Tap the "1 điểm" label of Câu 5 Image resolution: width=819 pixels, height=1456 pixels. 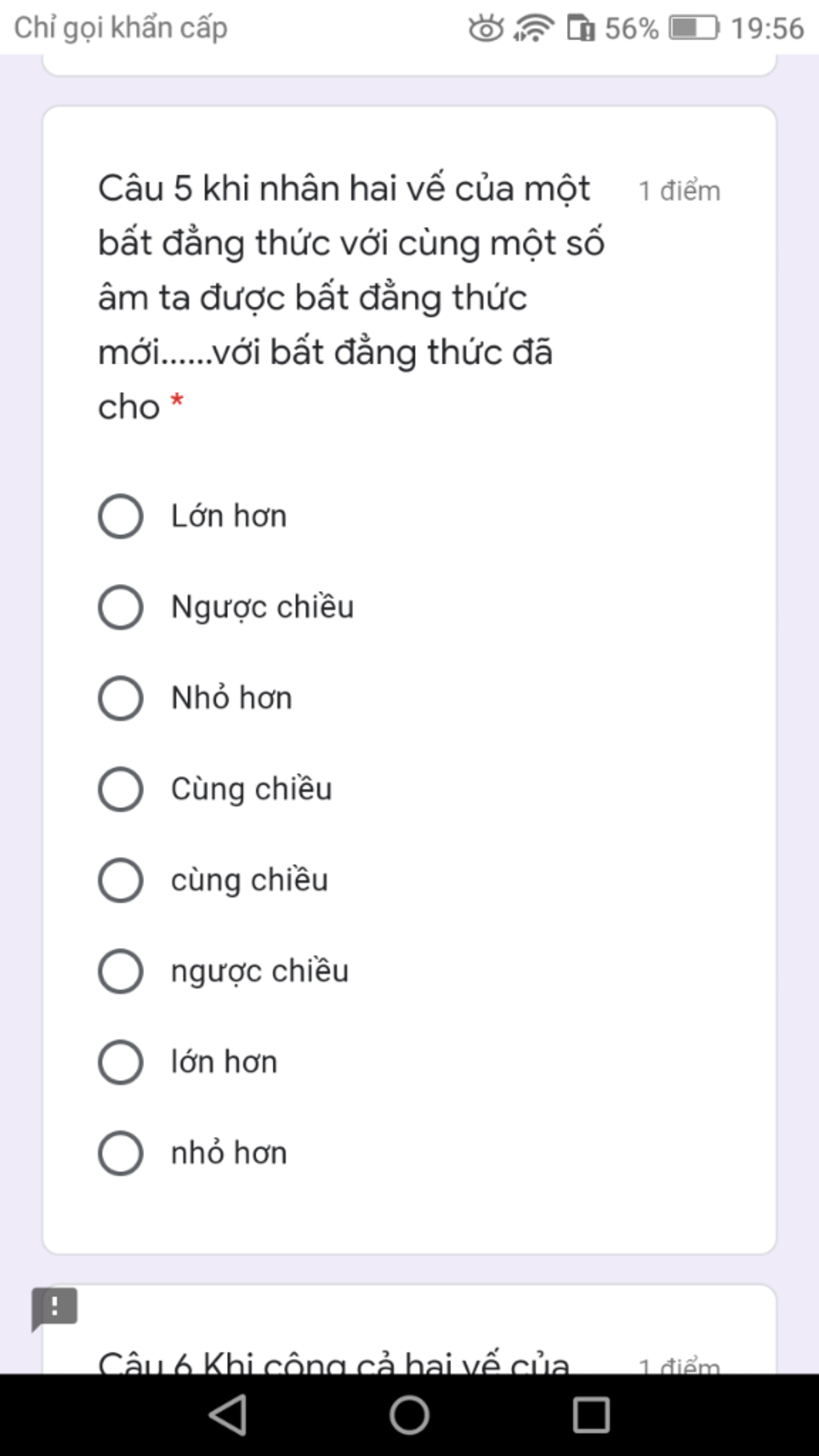tap(679, 191)
